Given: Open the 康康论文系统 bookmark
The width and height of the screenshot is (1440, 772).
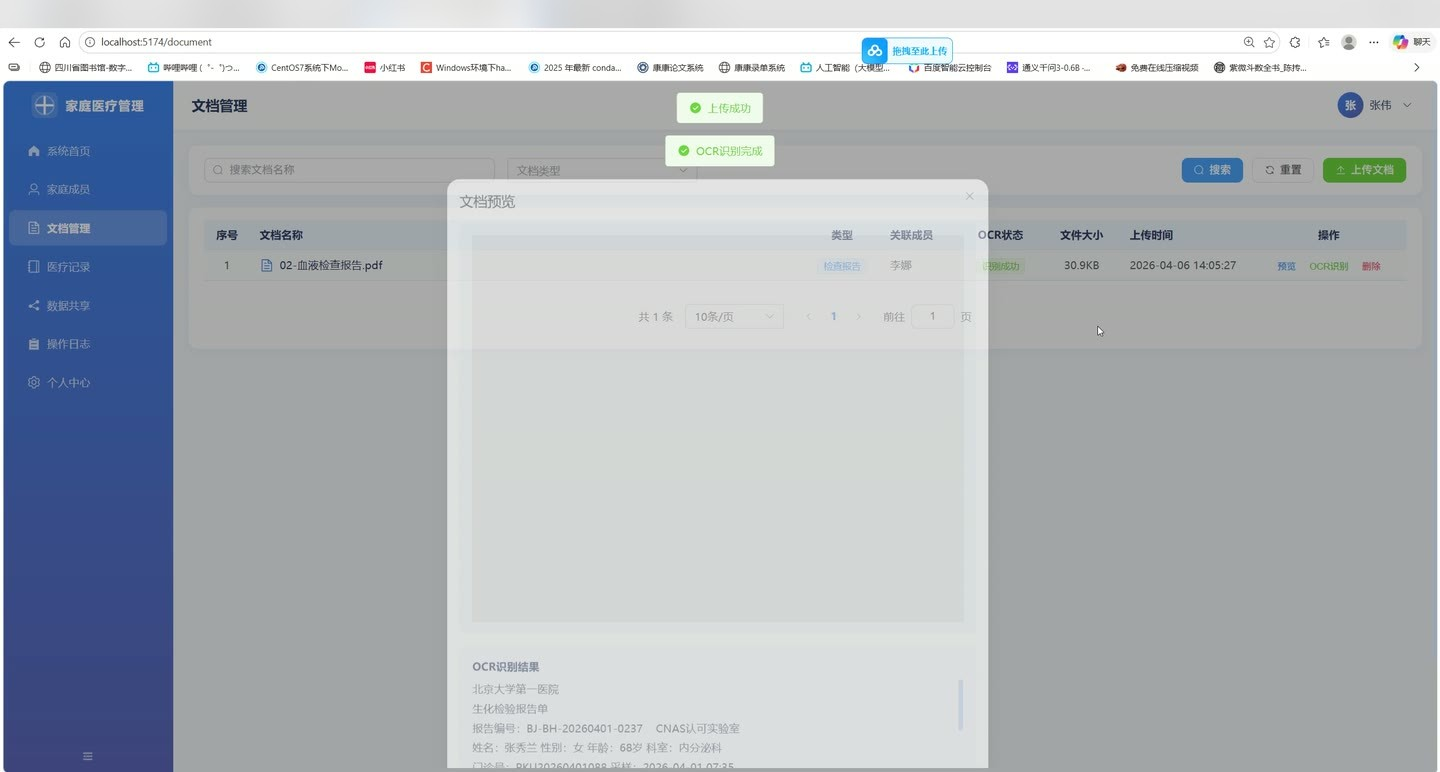Looking at the screenshot, I should [x=670, y=68].
